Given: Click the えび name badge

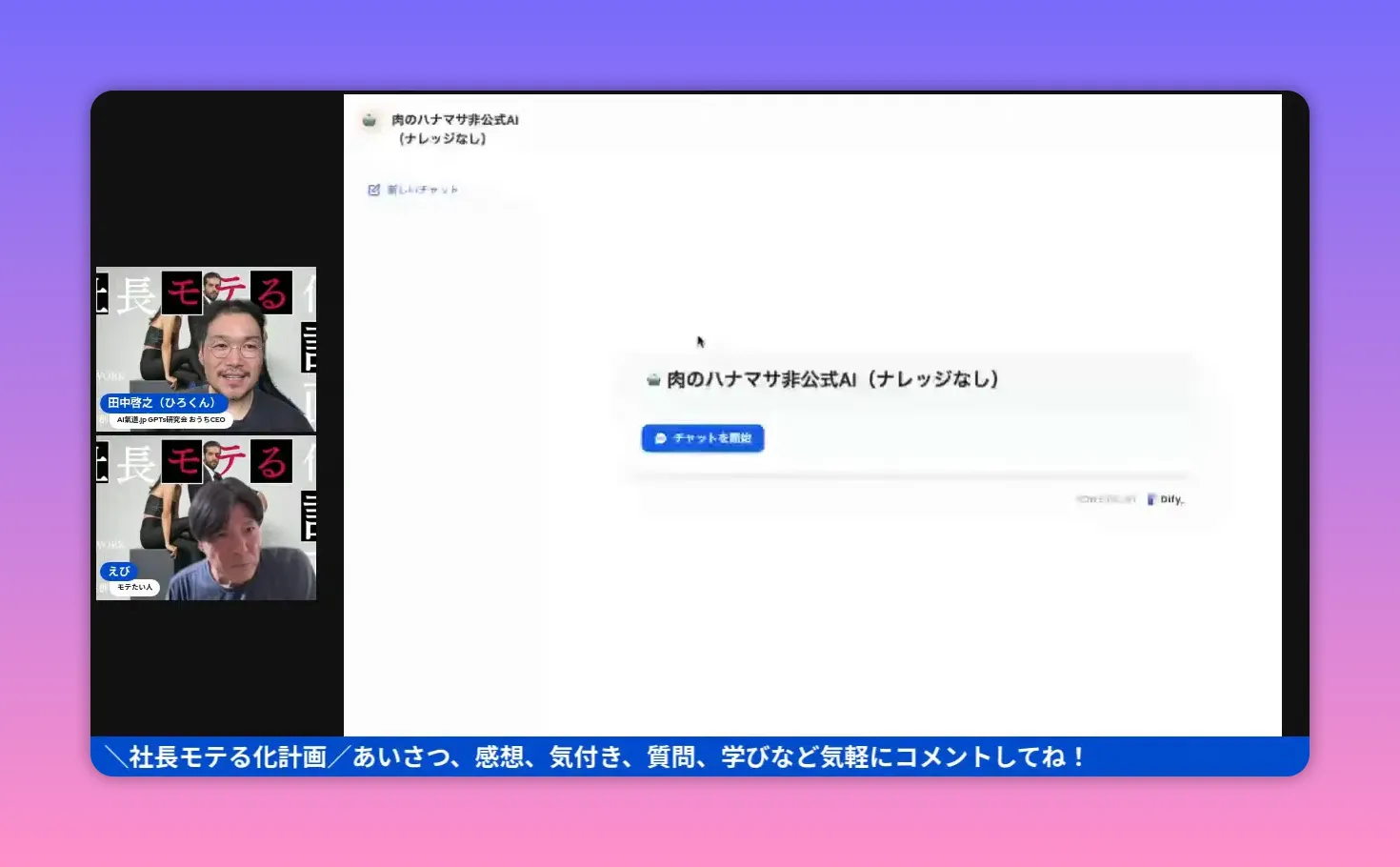Looking at the screenshot, I should pos(118,572).
